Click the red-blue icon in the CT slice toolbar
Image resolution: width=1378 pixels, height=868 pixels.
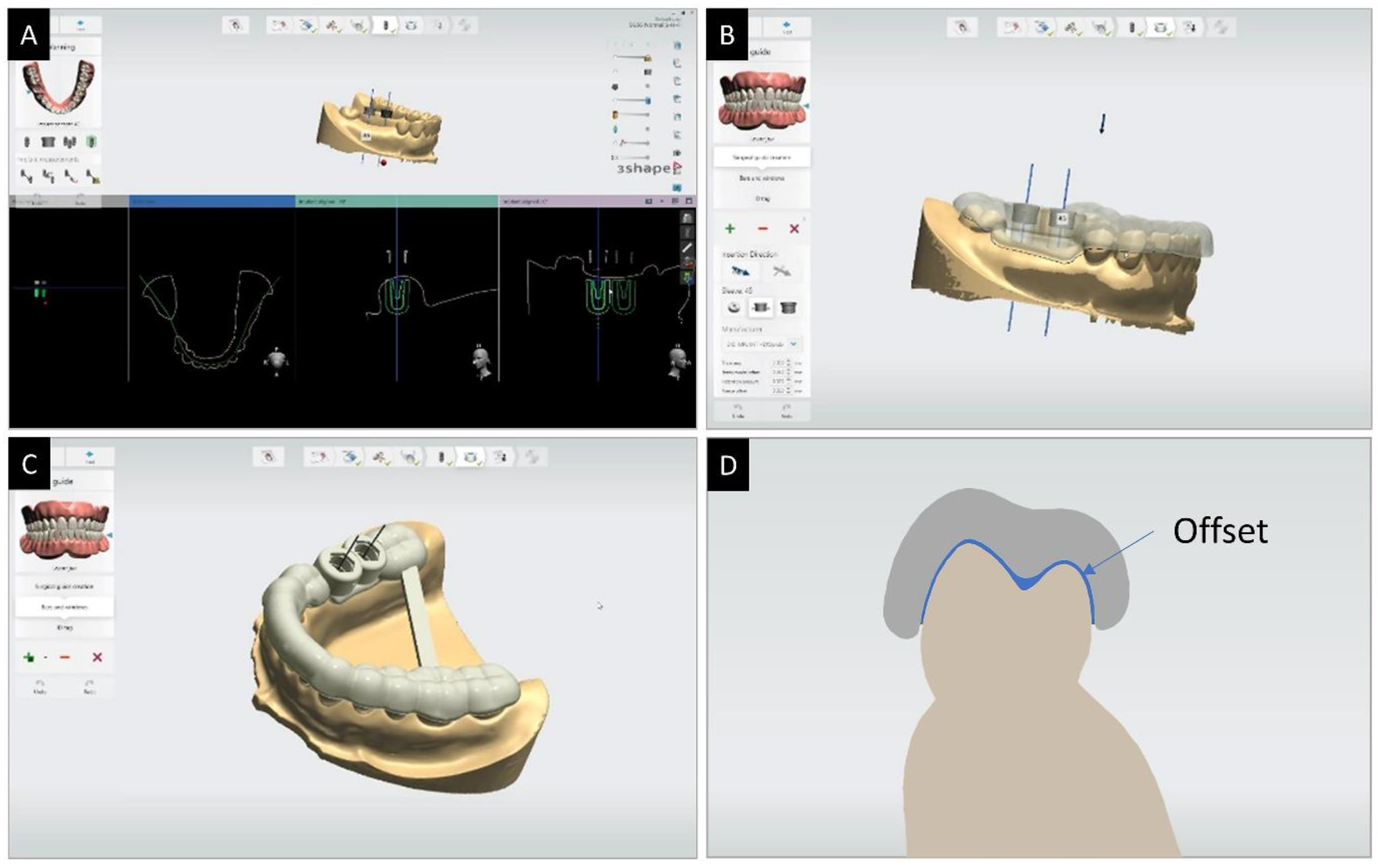pyautogui.click(x=687, y=263)
